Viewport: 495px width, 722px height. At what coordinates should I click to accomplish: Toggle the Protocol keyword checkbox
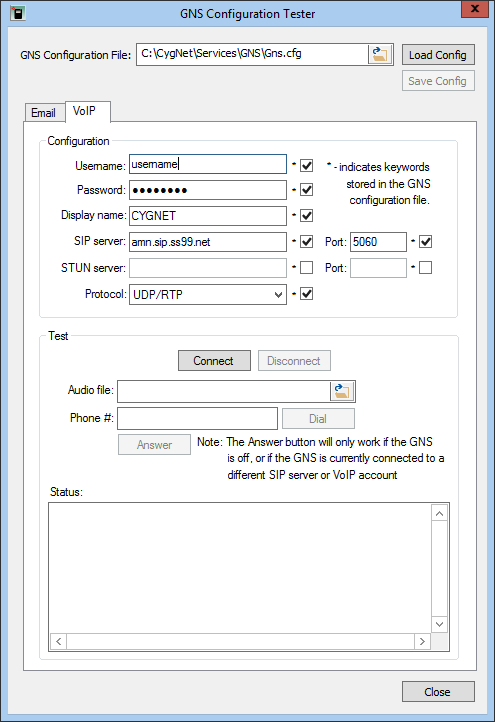coord(307,294)
